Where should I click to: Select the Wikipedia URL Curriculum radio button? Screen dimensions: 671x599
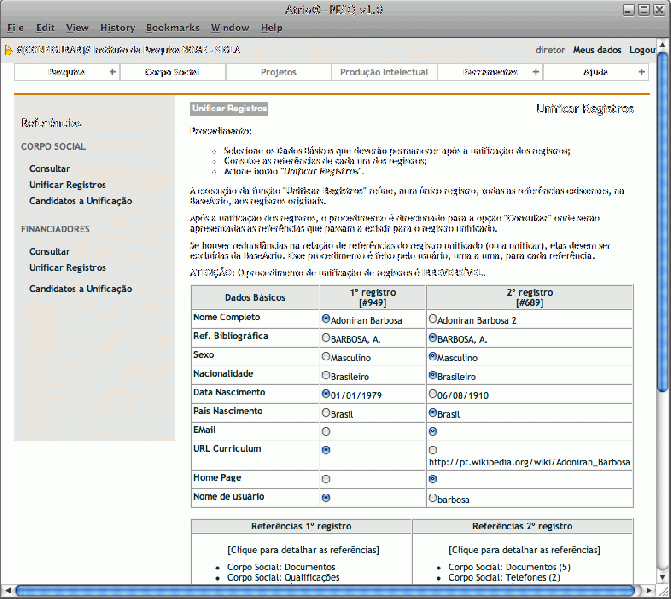tap(432, 451)
